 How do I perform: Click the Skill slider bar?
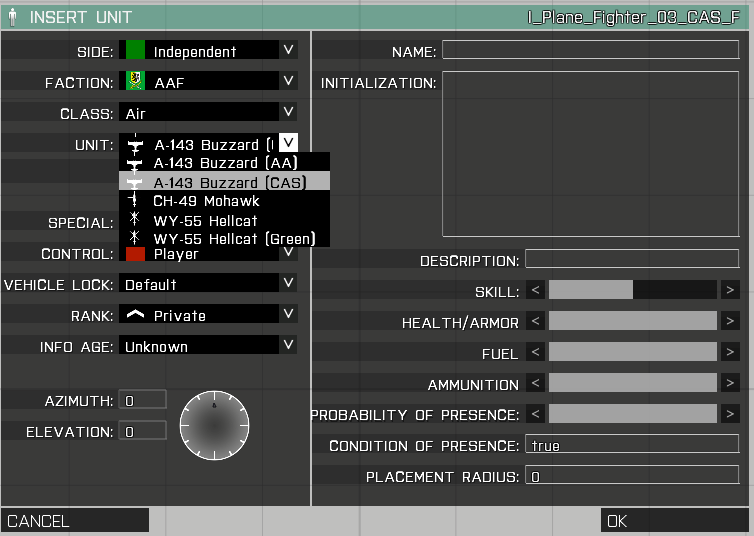tap(632, 290)
